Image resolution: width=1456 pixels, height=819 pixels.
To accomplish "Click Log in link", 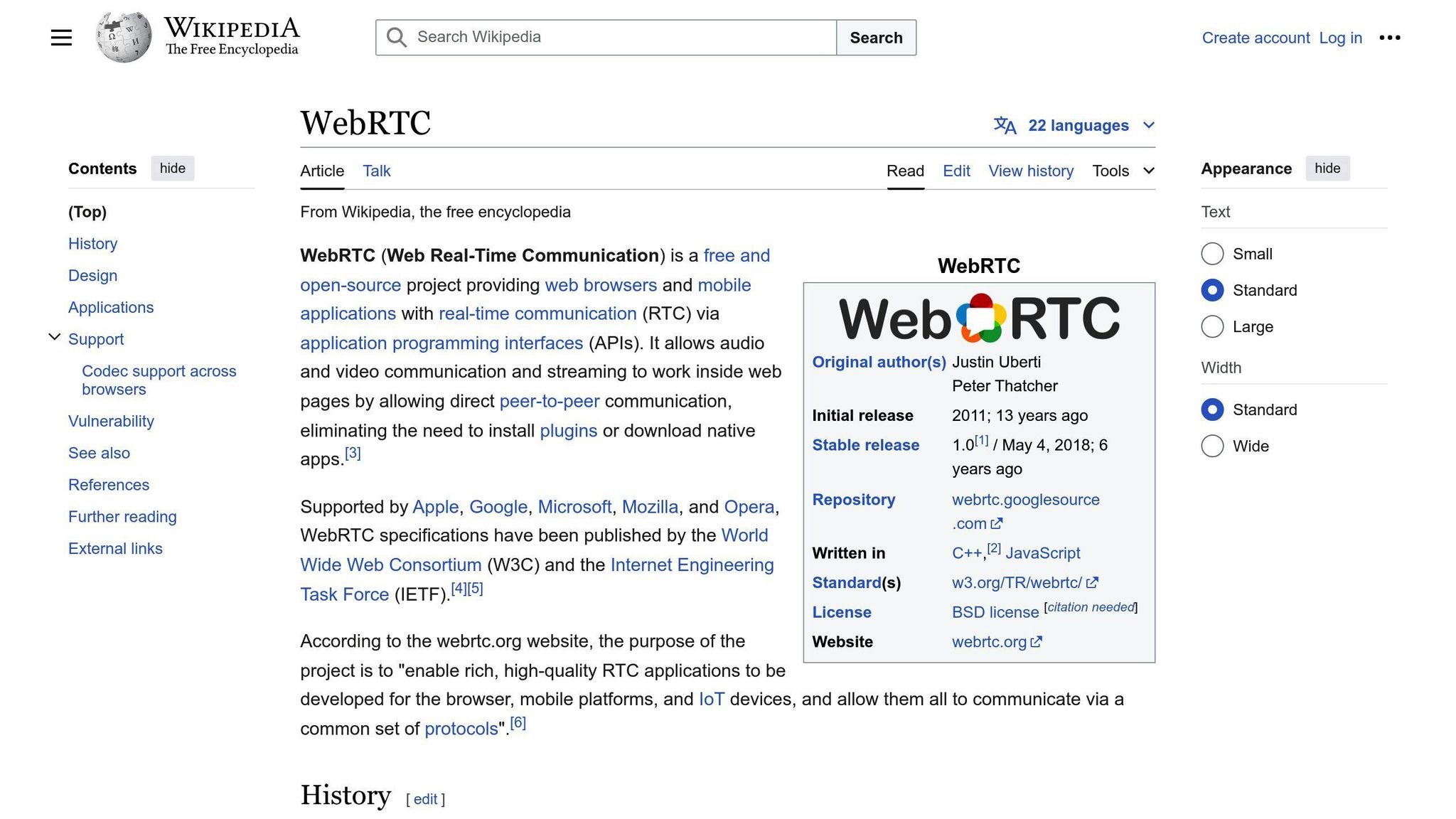I will (1340, 38).
